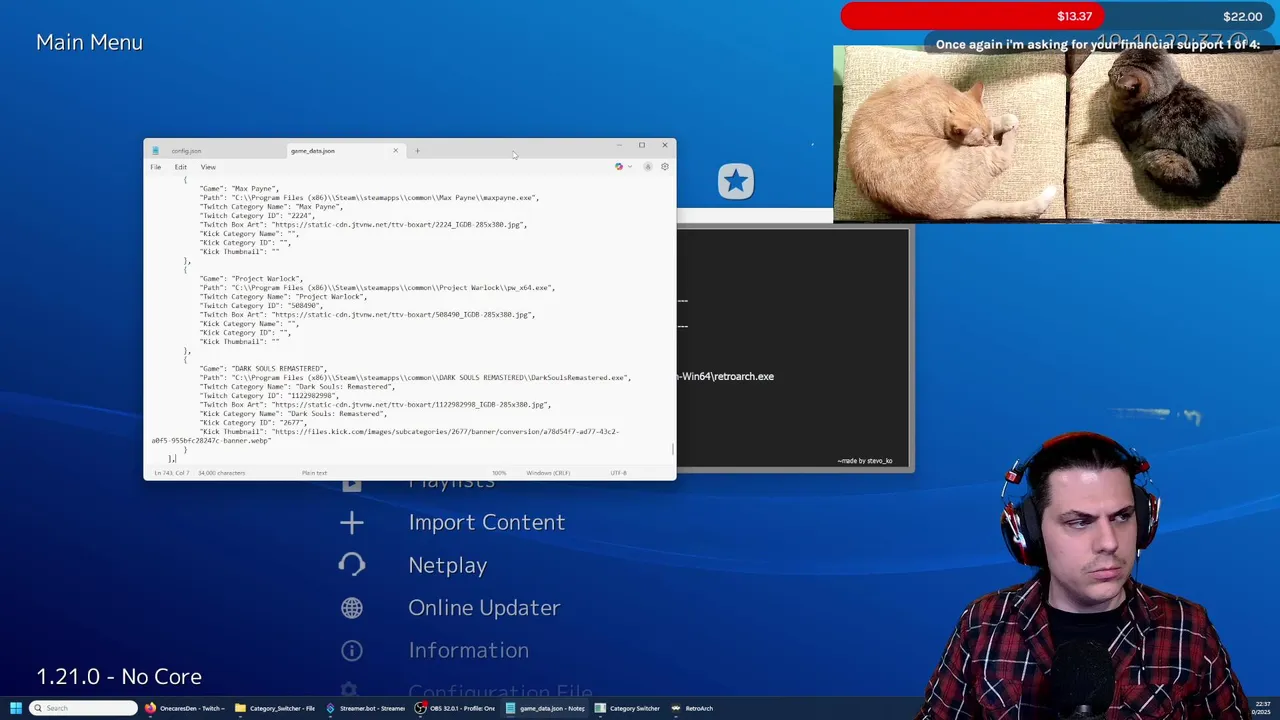Click the retroarch.exe path text in dark window

point(726,377)
